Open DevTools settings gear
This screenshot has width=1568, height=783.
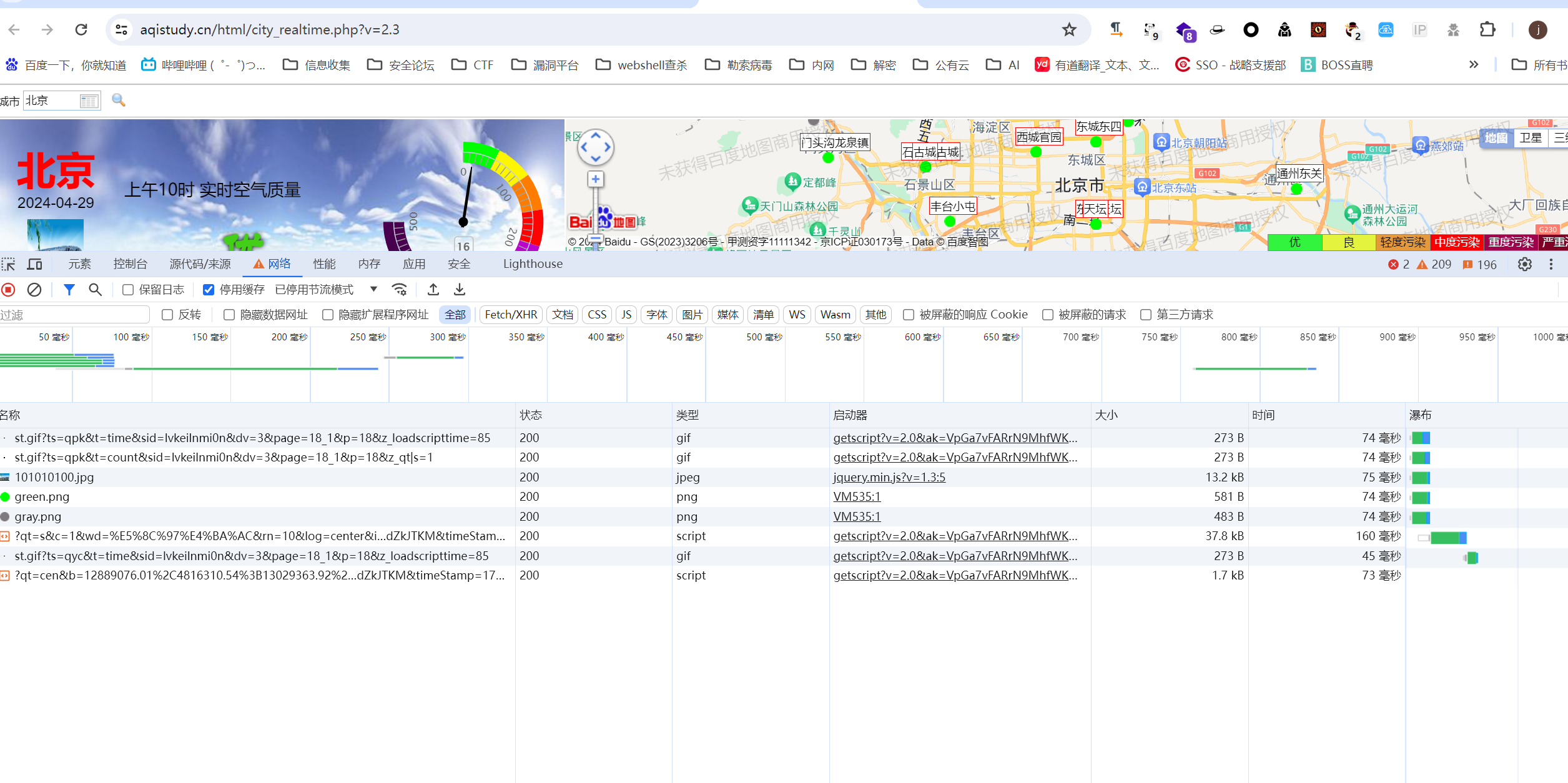coord(1524,264)
